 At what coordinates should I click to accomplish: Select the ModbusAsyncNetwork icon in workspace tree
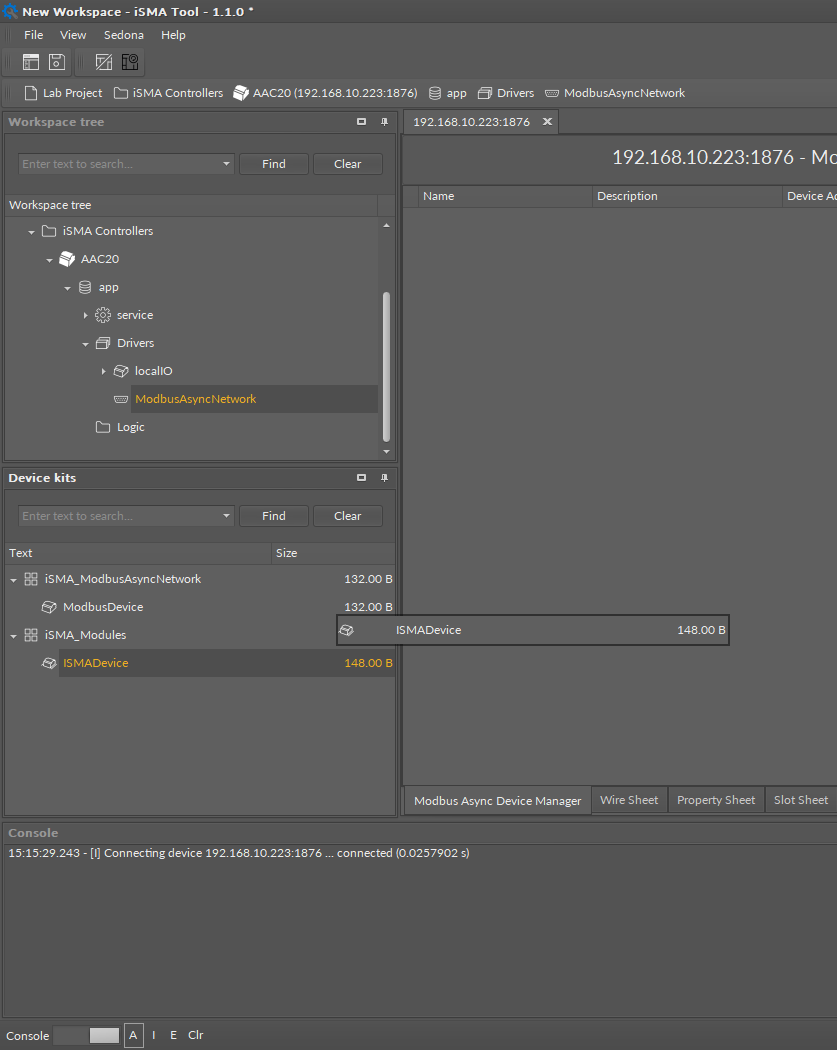point(121,399)
